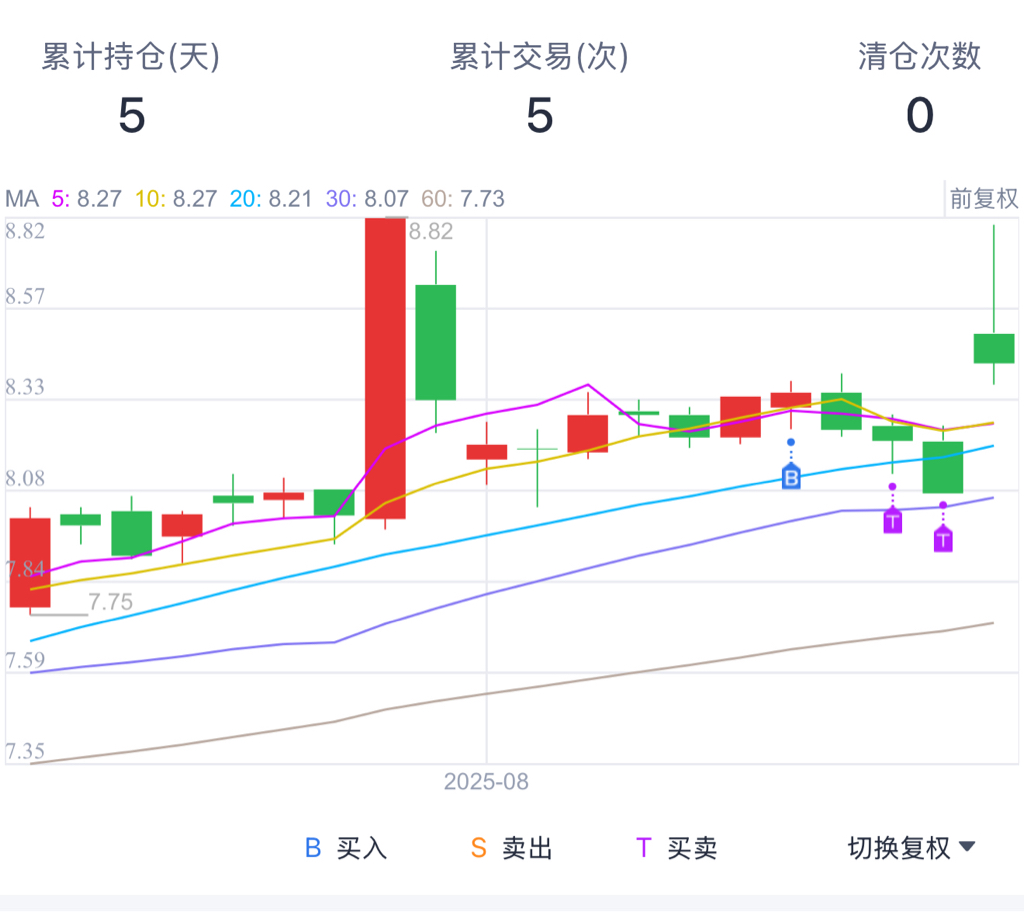This screenshot has height=917, width=1024.
Task: Click the 买入 legend text
Action: 362,848
